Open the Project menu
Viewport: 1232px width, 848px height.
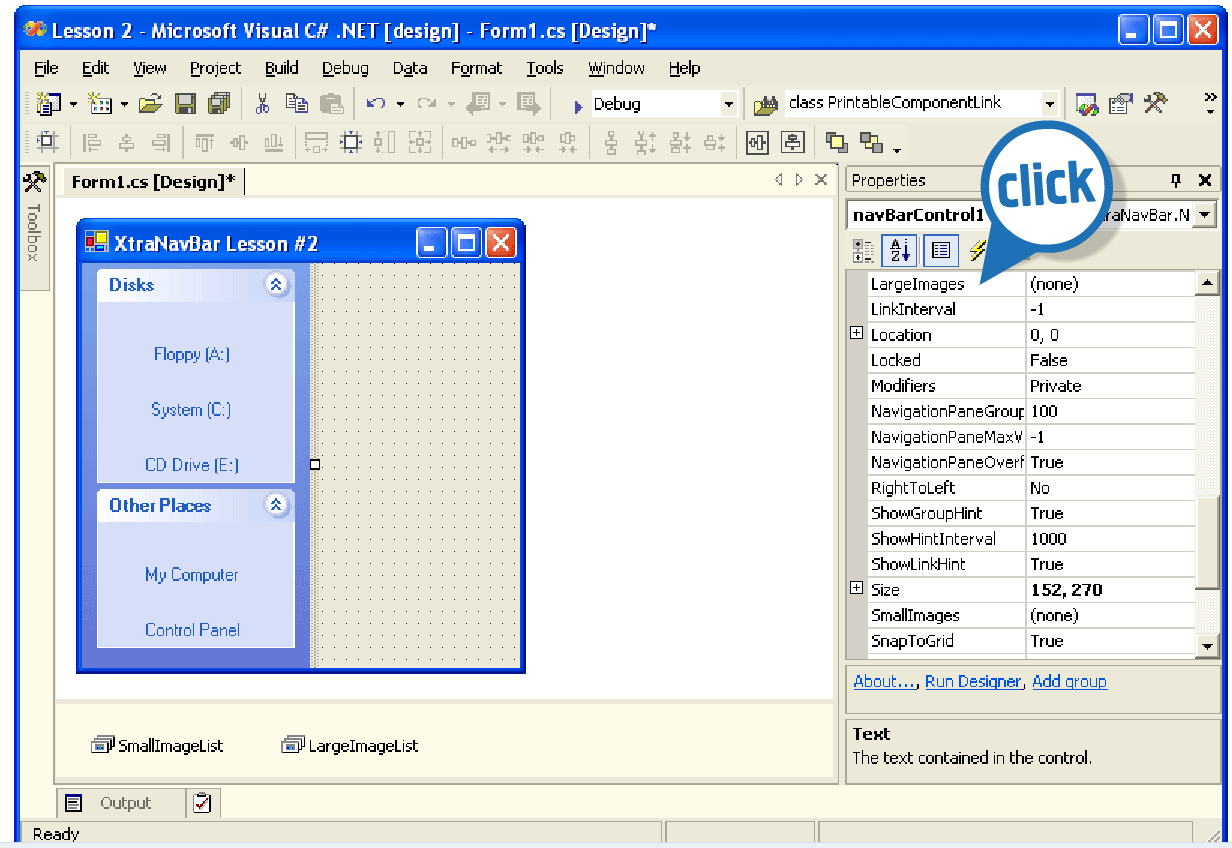point(215,68)
